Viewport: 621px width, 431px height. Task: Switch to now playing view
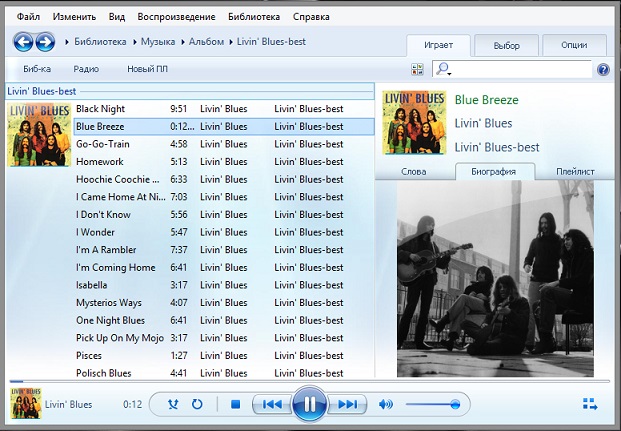coord(590,404)
